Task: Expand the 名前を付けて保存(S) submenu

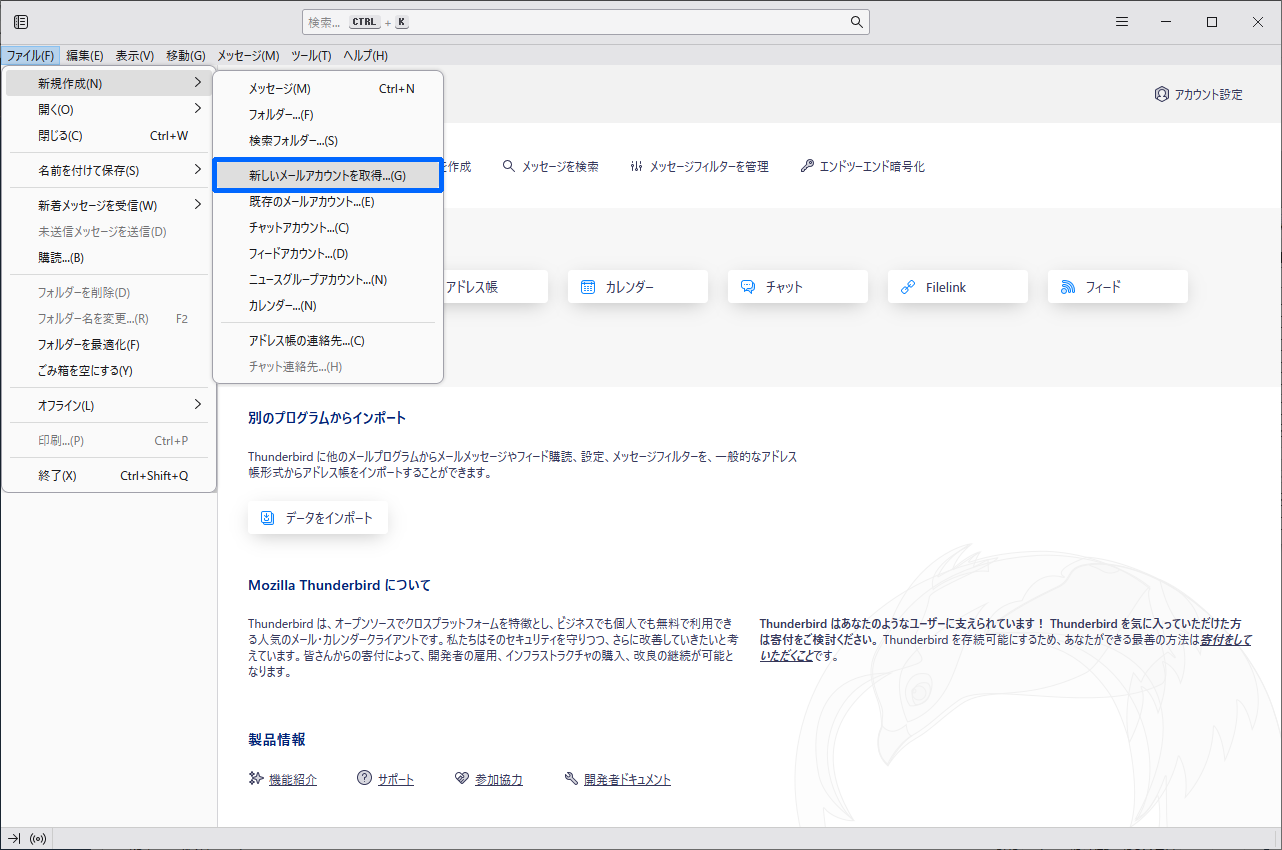Action: coord(111,171)
